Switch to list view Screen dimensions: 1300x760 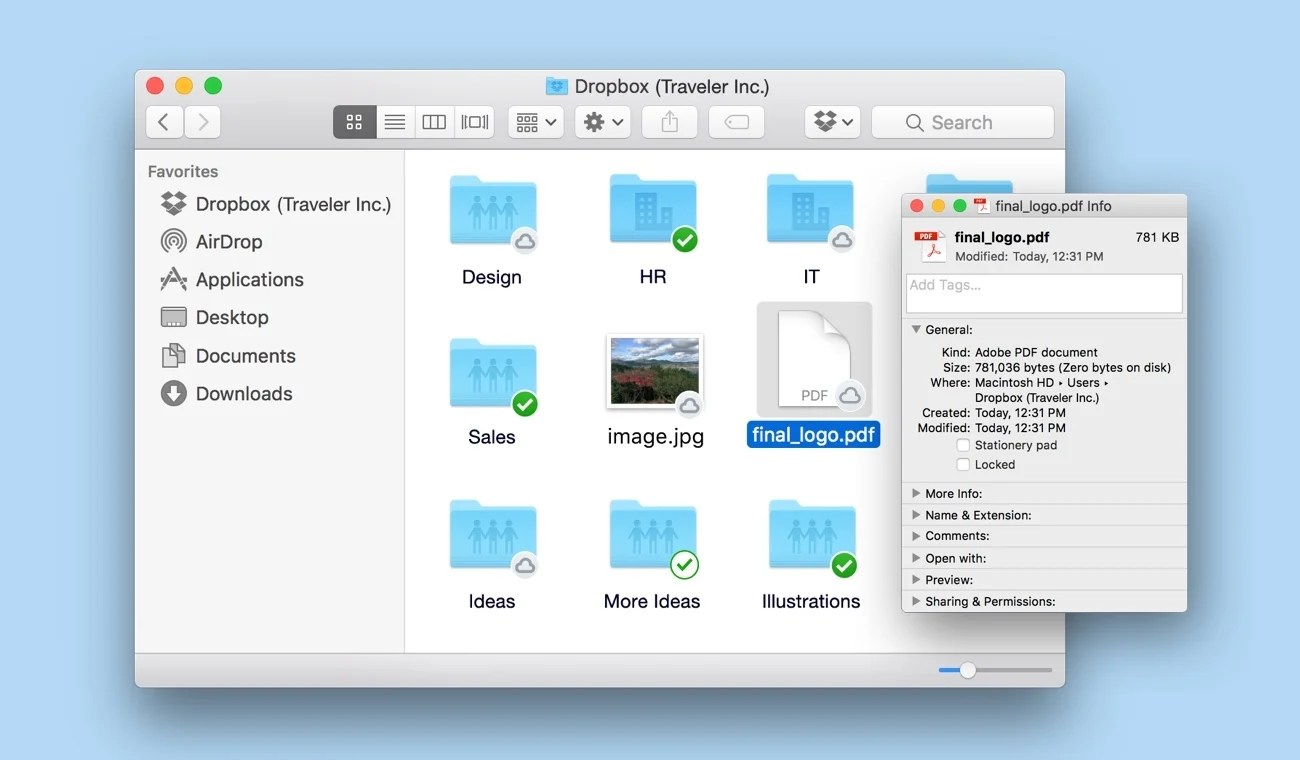[394, 121]
